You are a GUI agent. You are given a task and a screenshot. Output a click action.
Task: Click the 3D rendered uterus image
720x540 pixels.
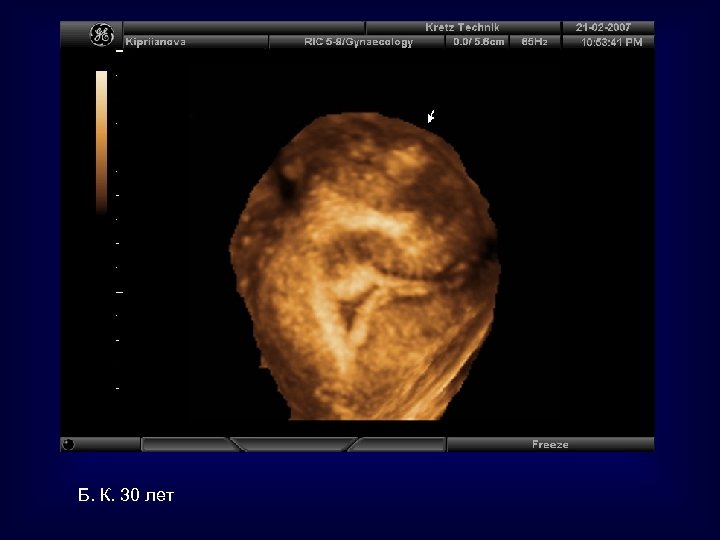[365, 266]
